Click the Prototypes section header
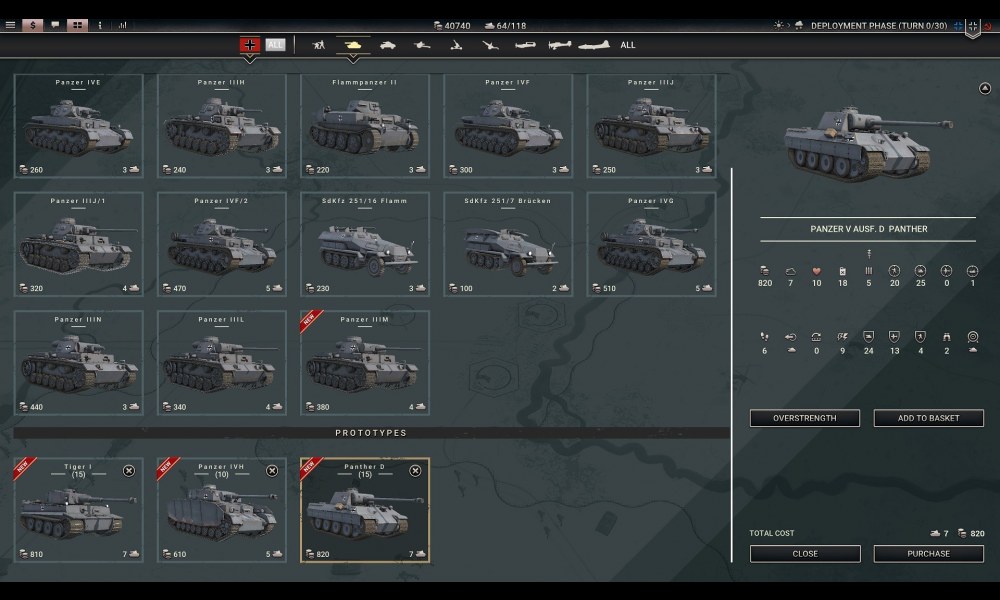Screen dimensions: 1000x600 pyautogui.click(x=371, y=433)
